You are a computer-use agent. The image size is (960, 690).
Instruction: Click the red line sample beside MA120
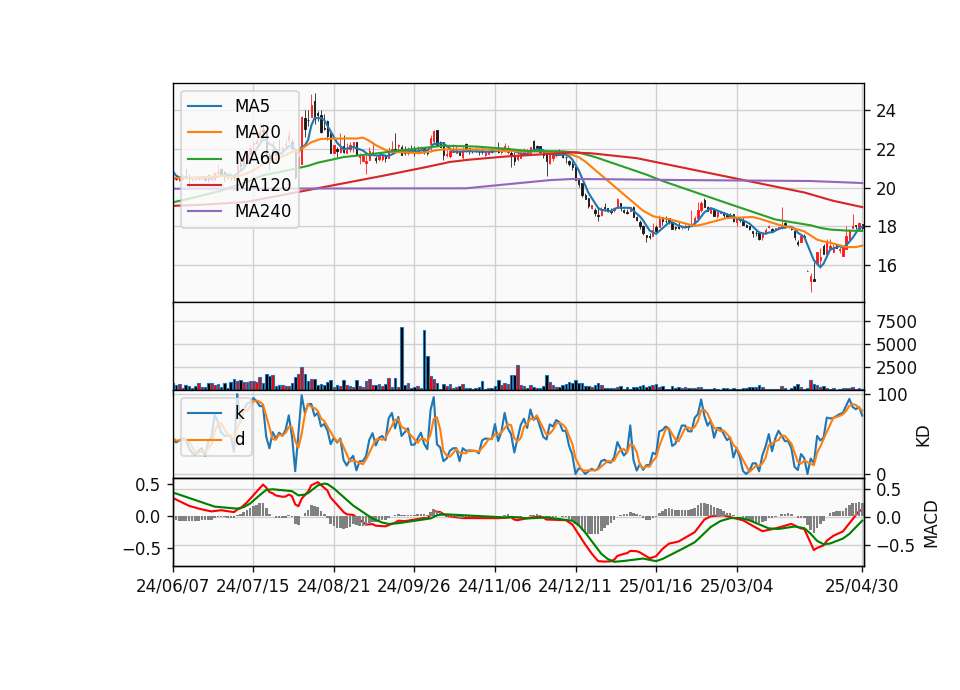click(204, 185)
